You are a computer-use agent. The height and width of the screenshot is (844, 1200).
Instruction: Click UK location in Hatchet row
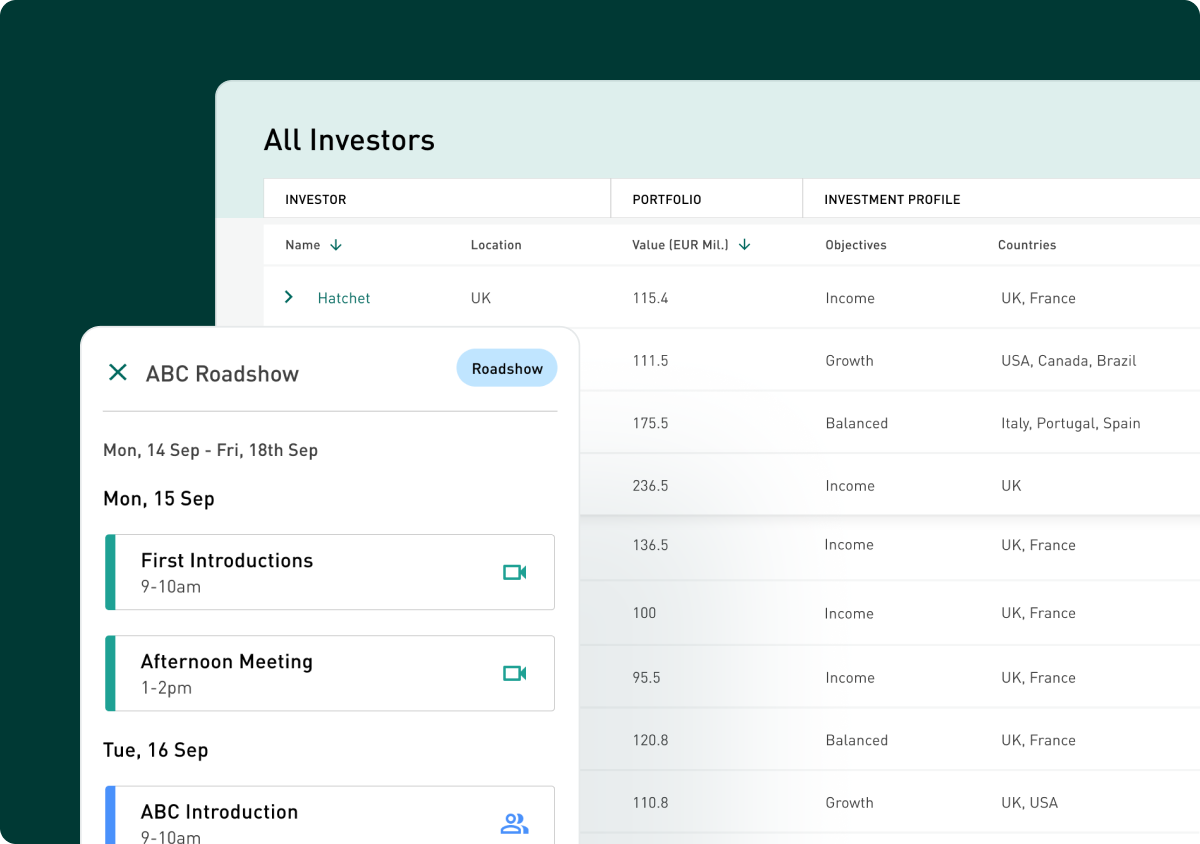481,298
